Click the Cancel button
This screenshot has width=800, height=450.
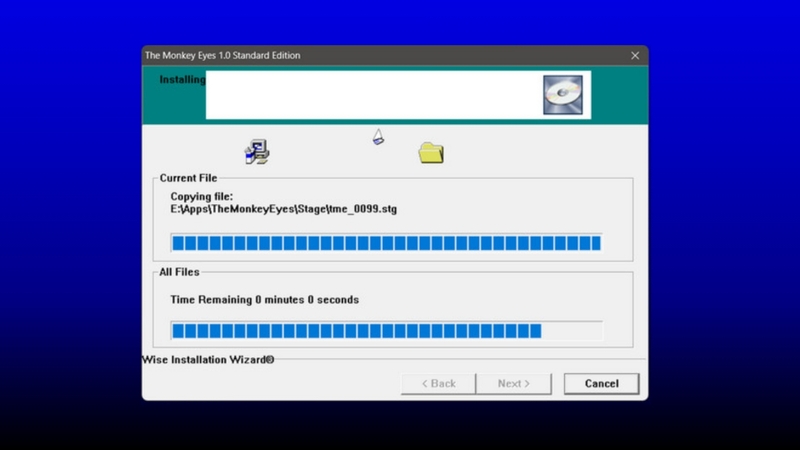pos(601,384)
